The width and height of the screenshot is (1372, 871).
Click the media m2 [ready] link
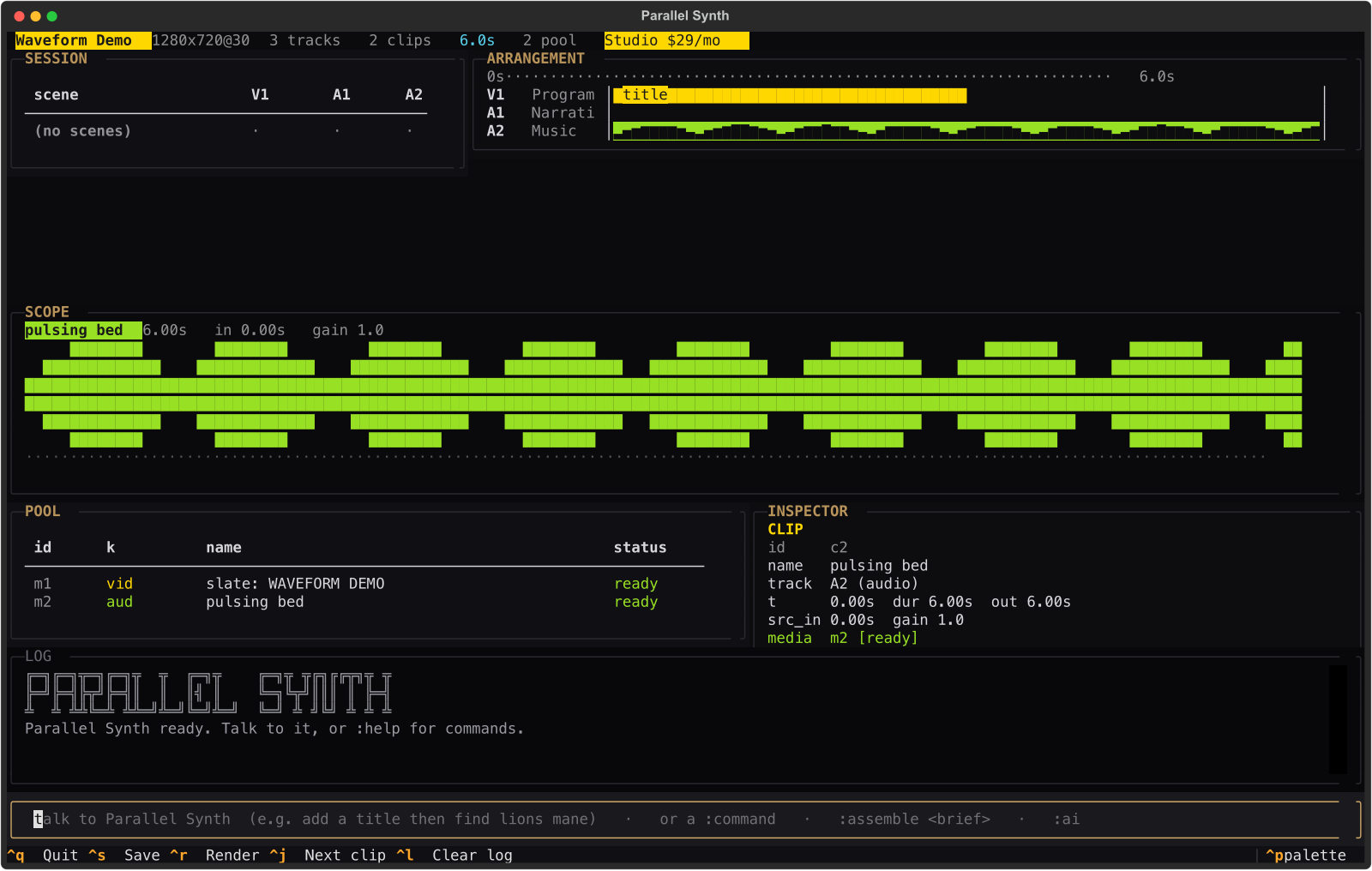(842, 638)
